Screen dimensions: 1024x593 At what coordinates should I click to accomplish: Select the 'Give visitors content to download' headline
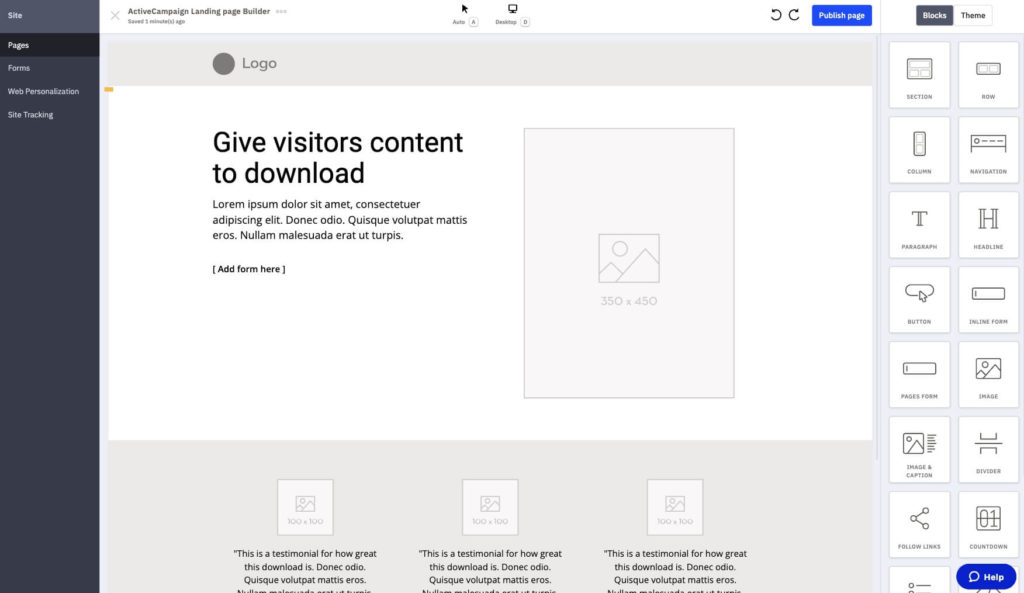coord(338,157)
